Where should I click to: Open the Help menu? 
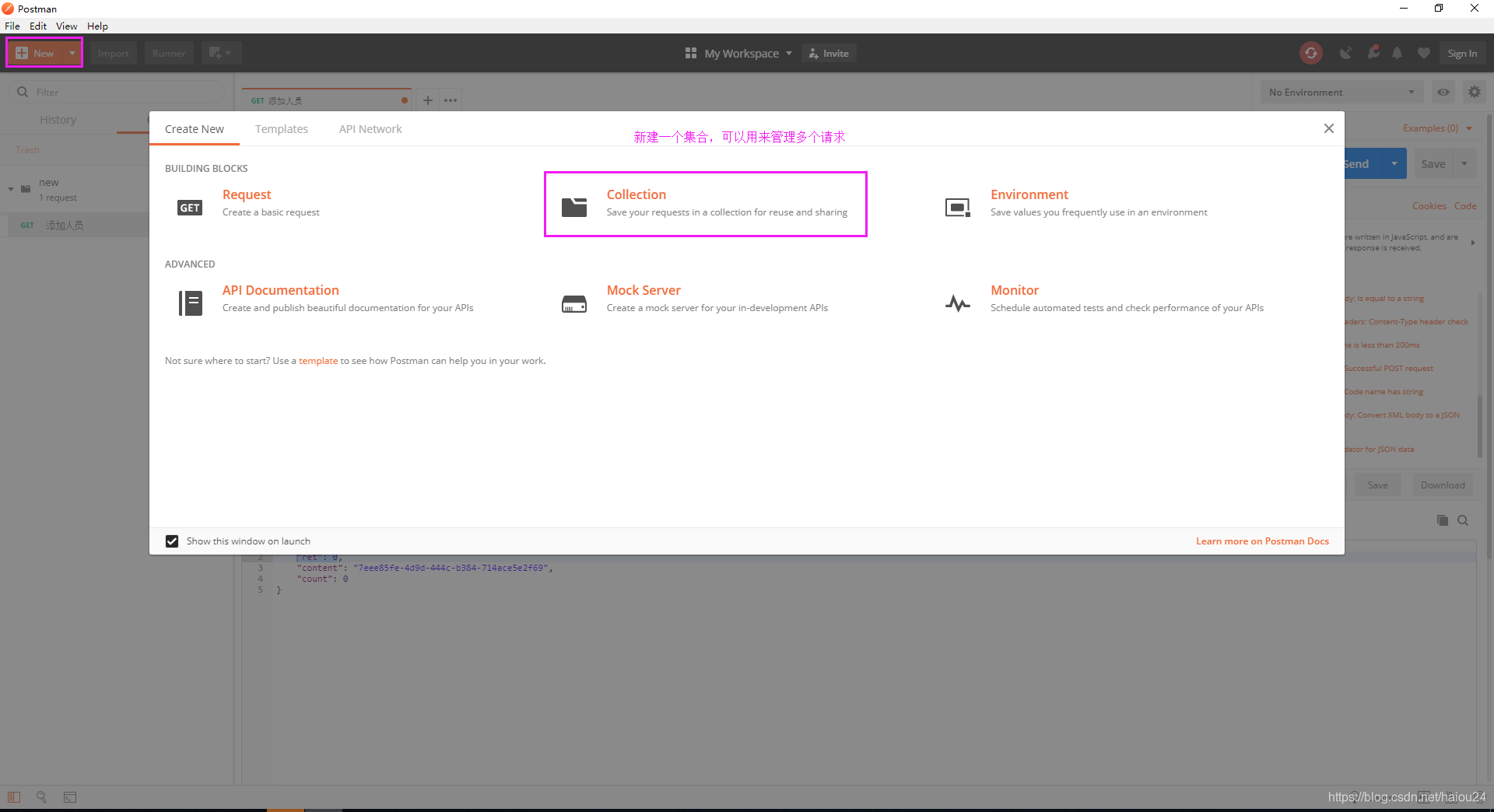(97, 26)
